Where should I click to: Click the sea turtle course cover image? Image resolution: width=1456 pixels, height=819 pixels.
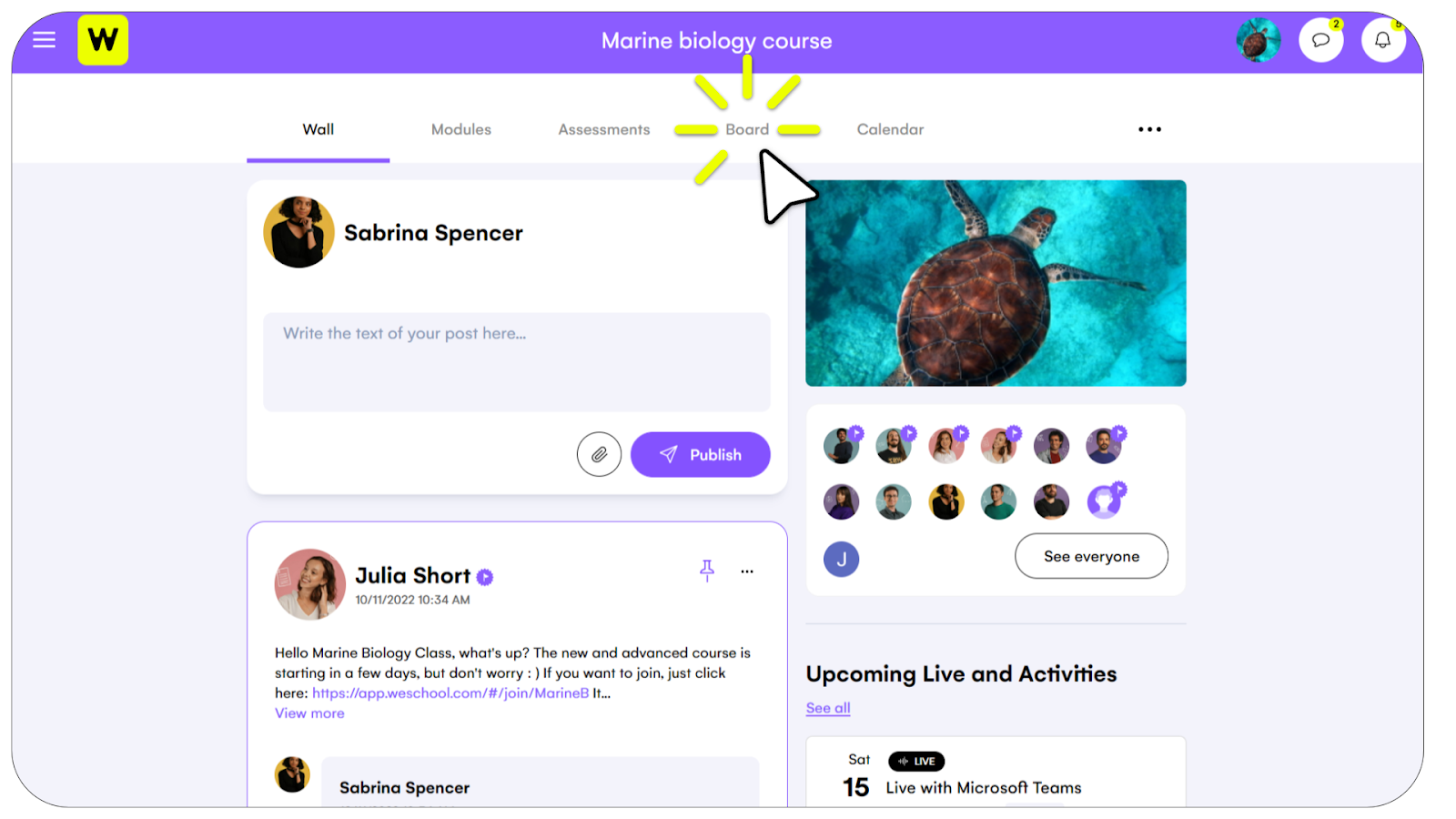tap(996, 283)
